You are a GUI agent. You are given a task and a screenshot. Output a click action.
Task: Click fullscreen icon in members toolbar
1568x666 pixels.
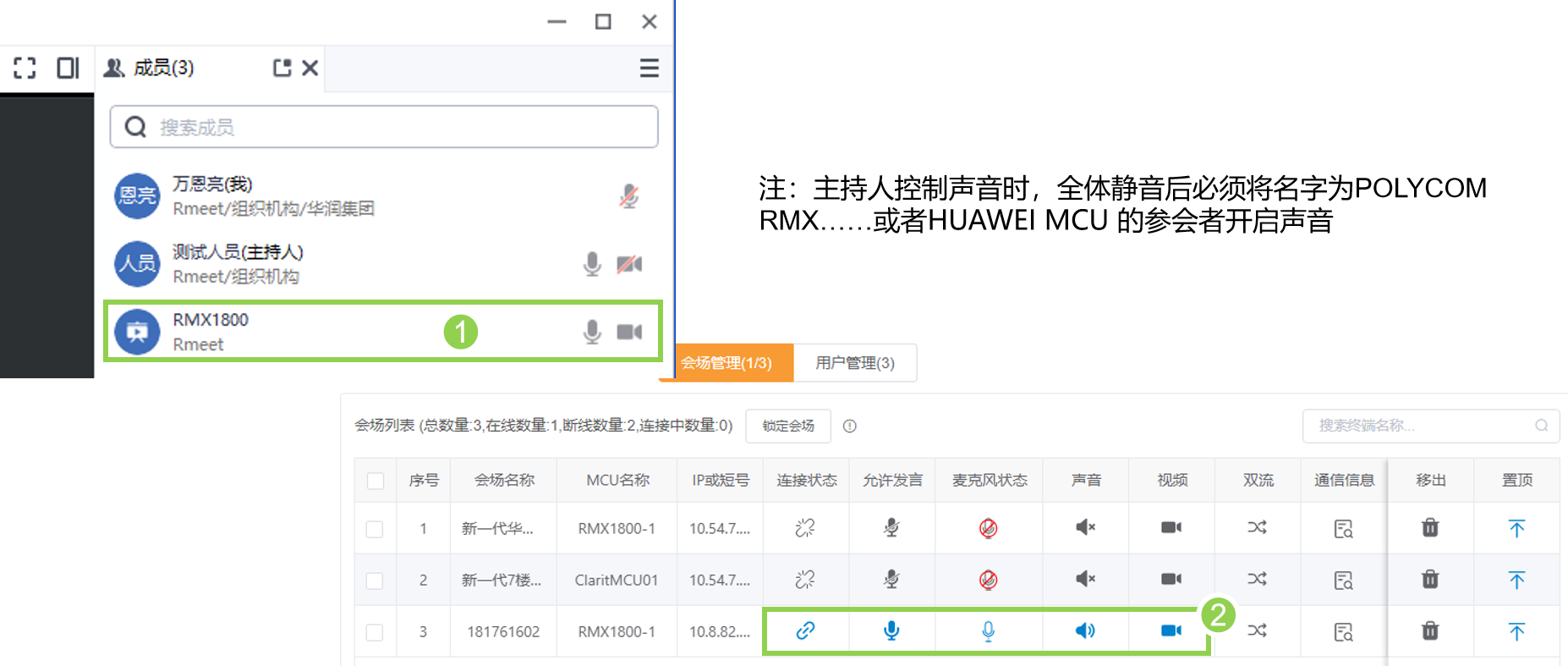25,68
